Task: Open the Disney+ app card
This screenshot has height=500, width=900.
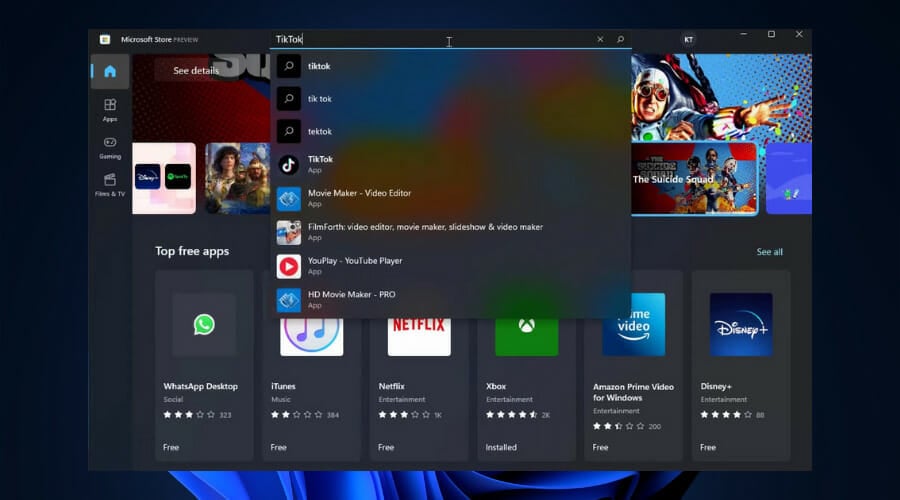Action: pyautogui.click(x=740, y=365)
